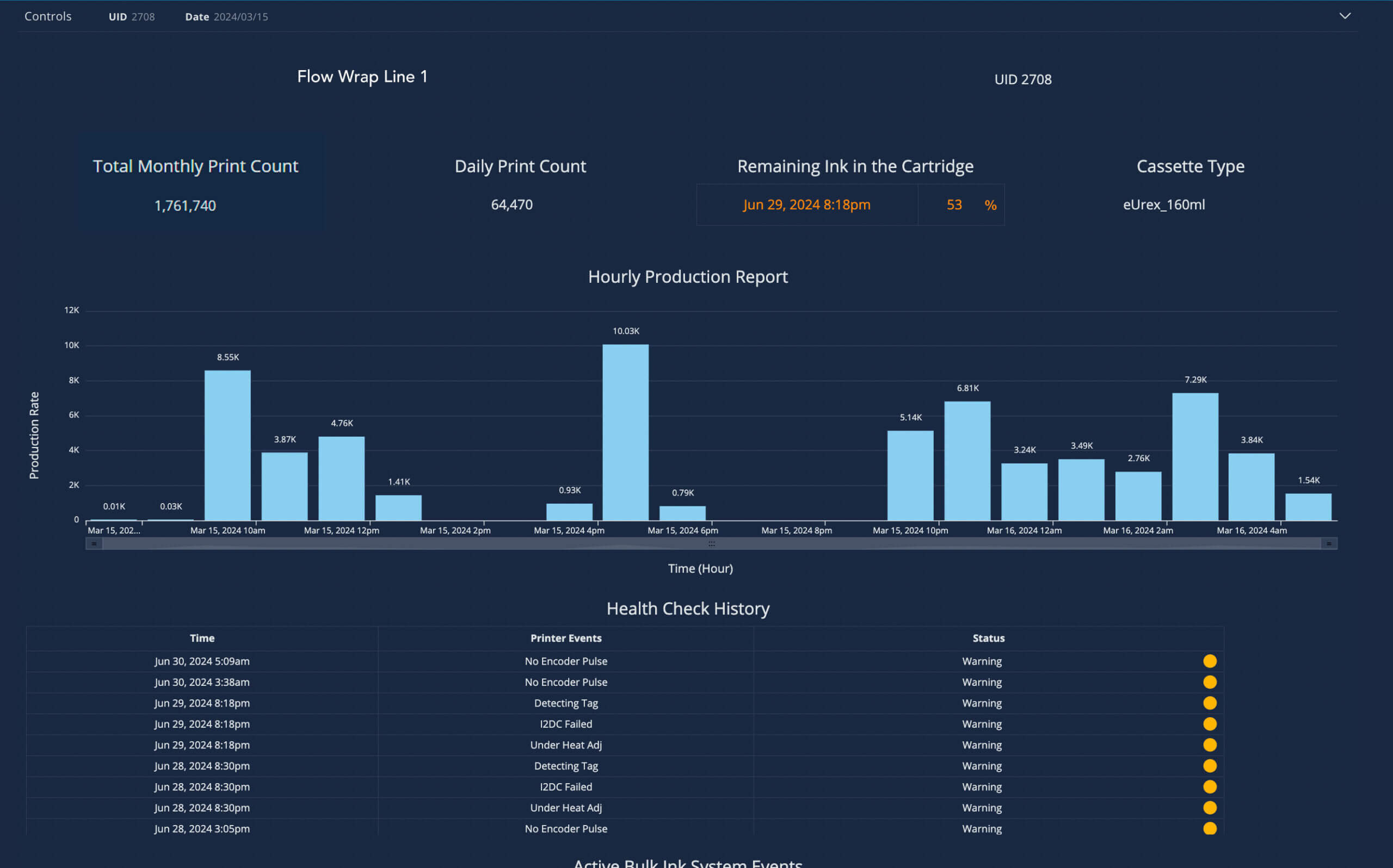
Task: Open the Date 2024/03/15 control
Action: 227,17
